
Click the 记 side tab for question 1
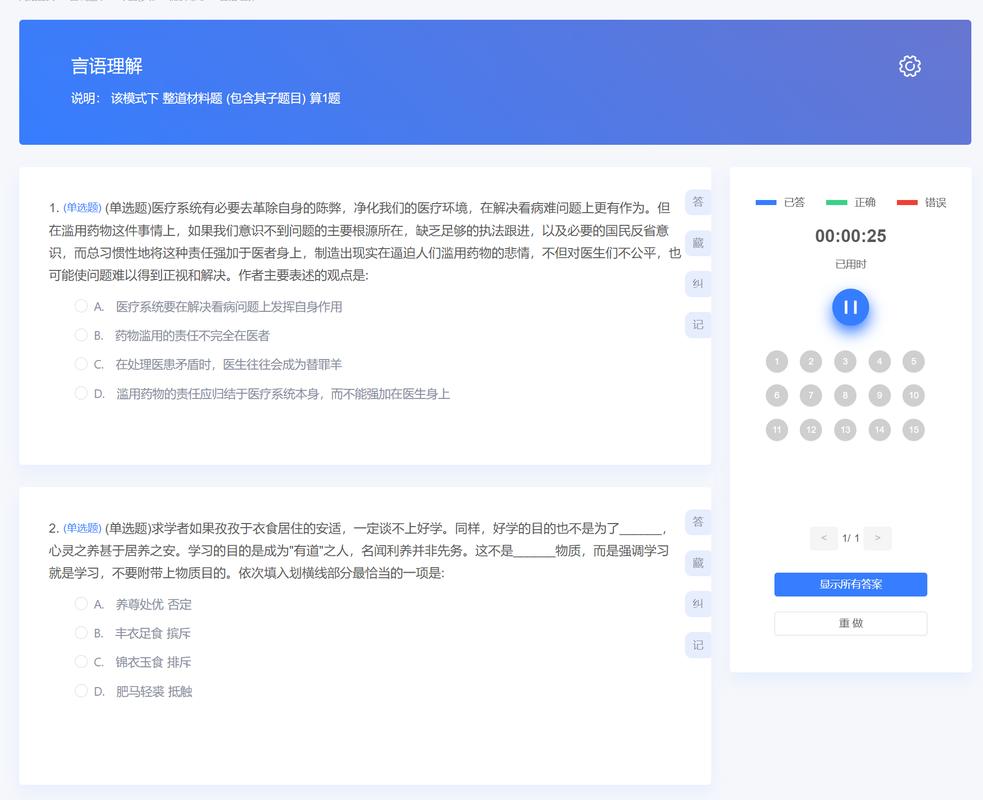tap(698, 325)
